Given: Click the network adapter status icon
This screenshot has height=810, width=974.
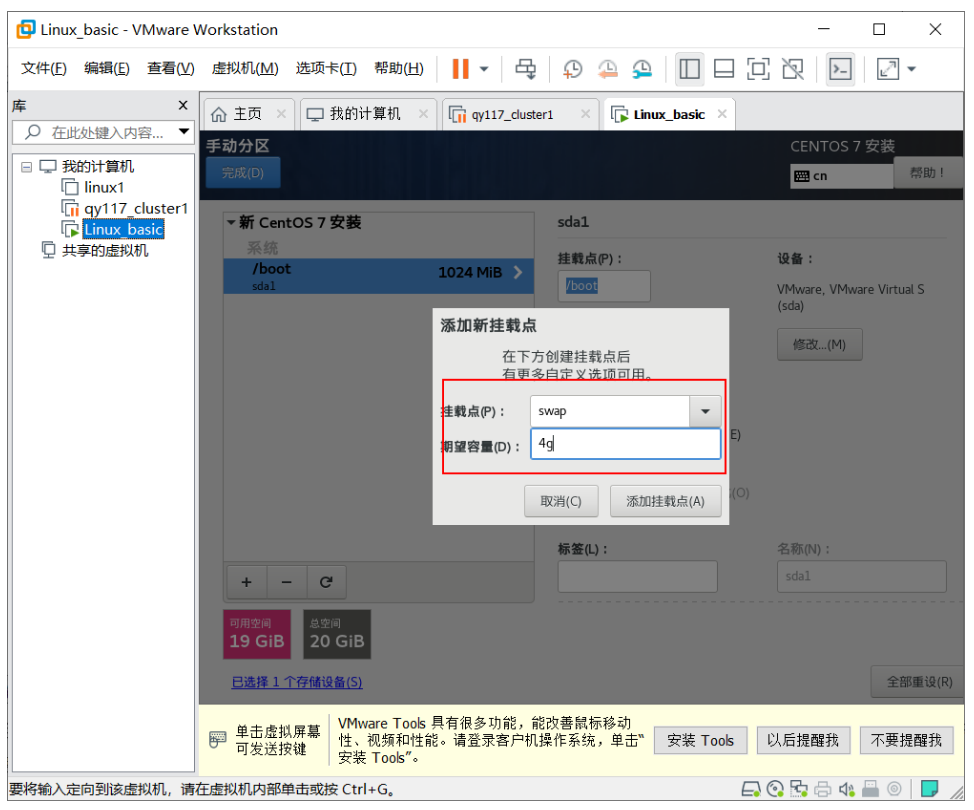Looking at the screenshot, I should (799, 789).
